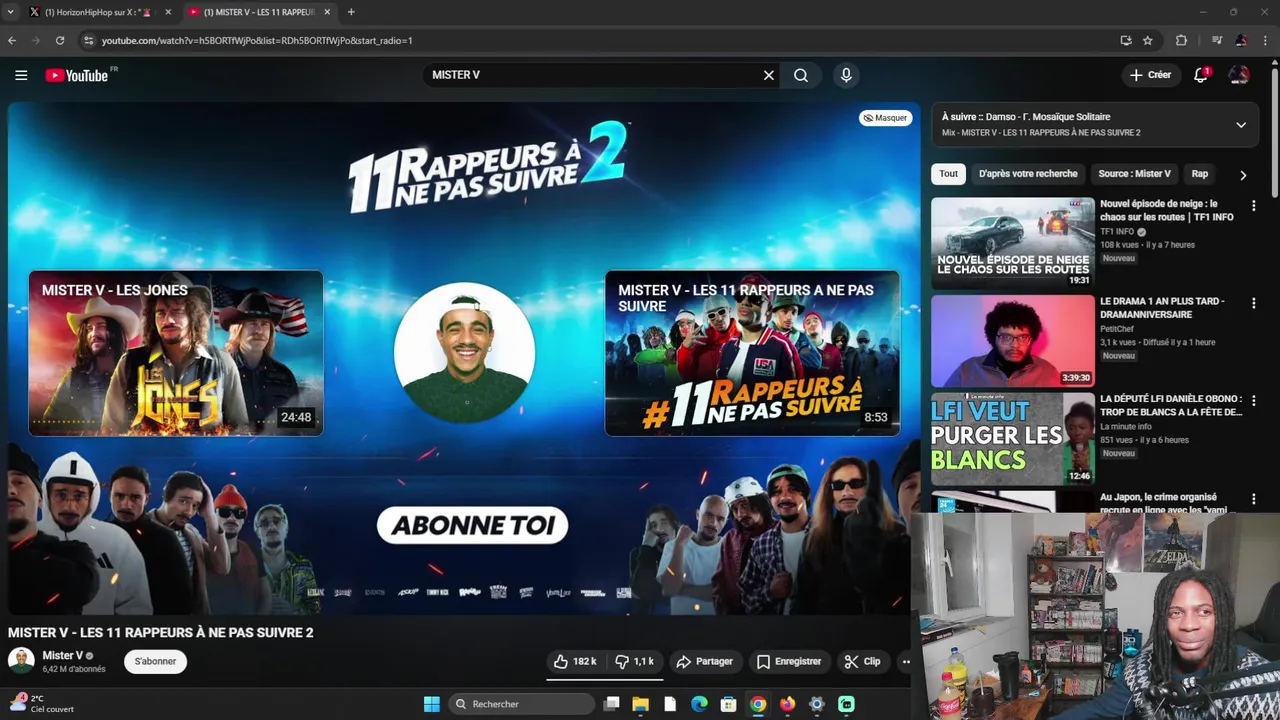
Task: Open Microsoft Store from taskbar
Action: coord(729,704)
